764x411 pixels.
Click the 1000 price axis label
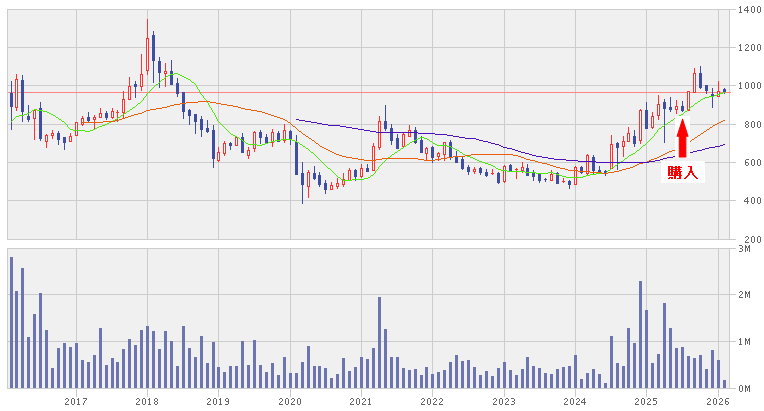pyautogui.click(x=746, y=87)
